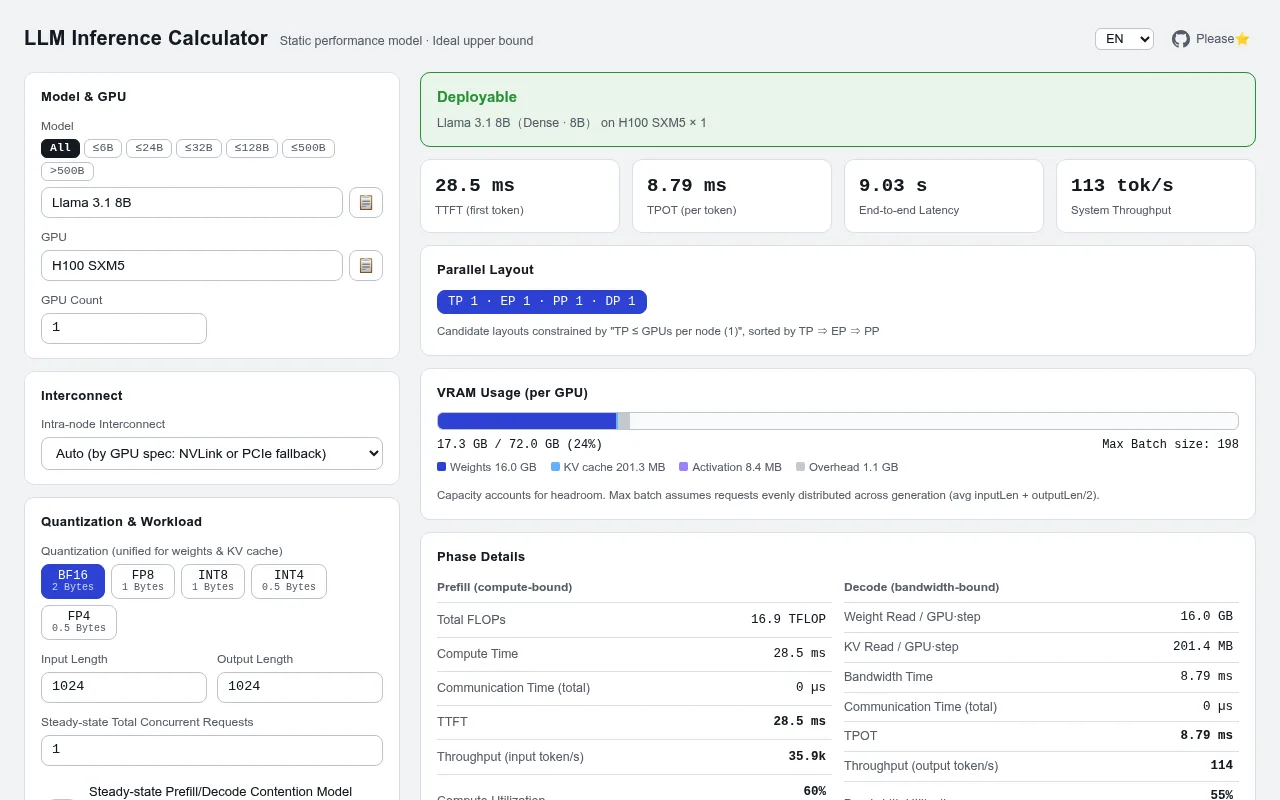This screenshot has height=800, width=1280.
Task: Click the End-to-end Latency metric card
Action: (x=944, y=196)
